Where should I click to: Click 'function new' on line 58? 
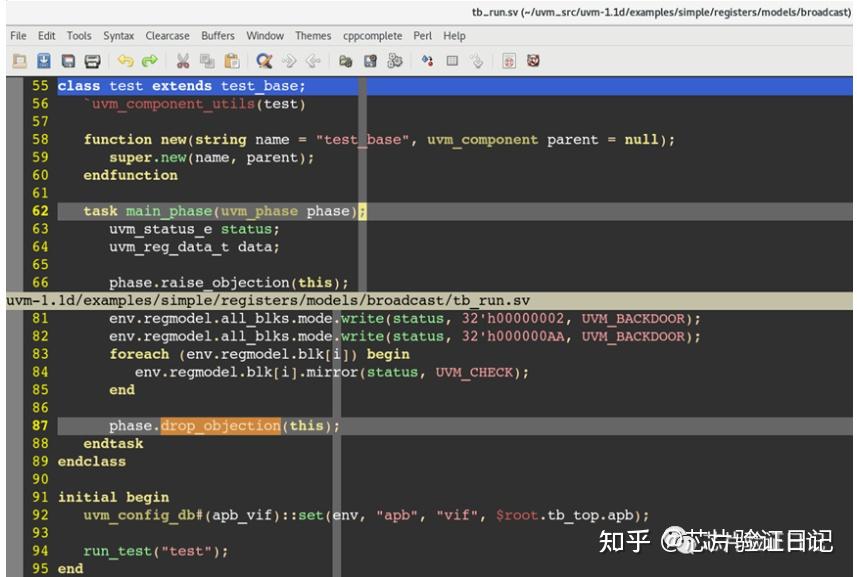point(135,139)
